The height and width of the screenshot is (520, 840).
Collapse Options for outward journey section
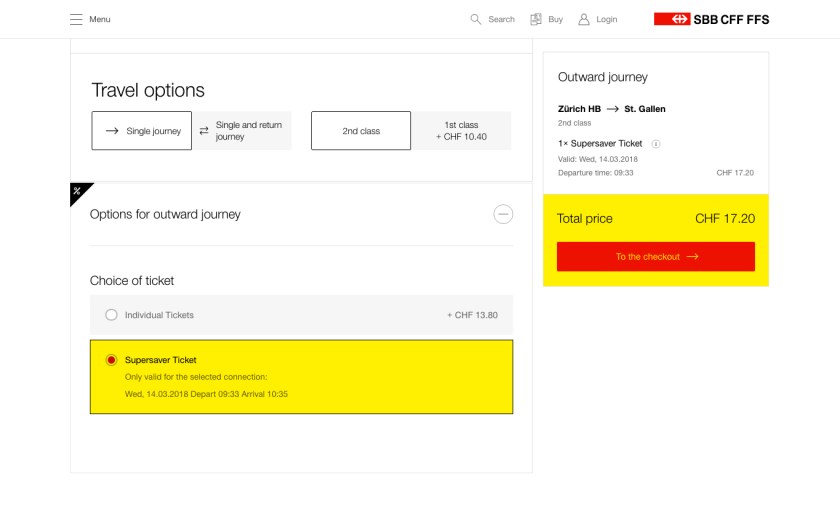point(503,214)
